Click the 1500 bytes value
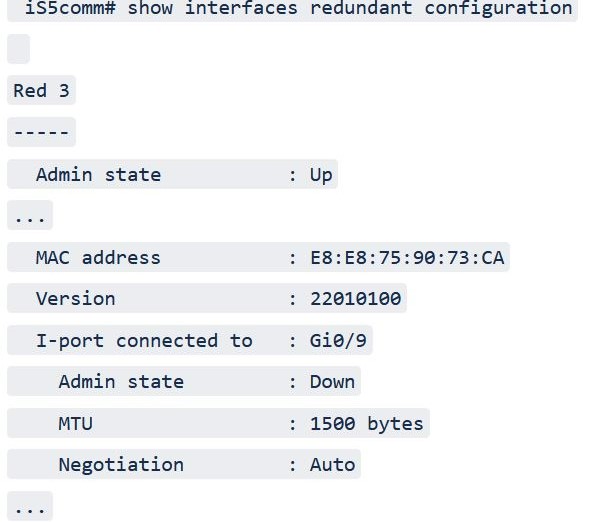This screenshot has height=522, width=596. 367,424
